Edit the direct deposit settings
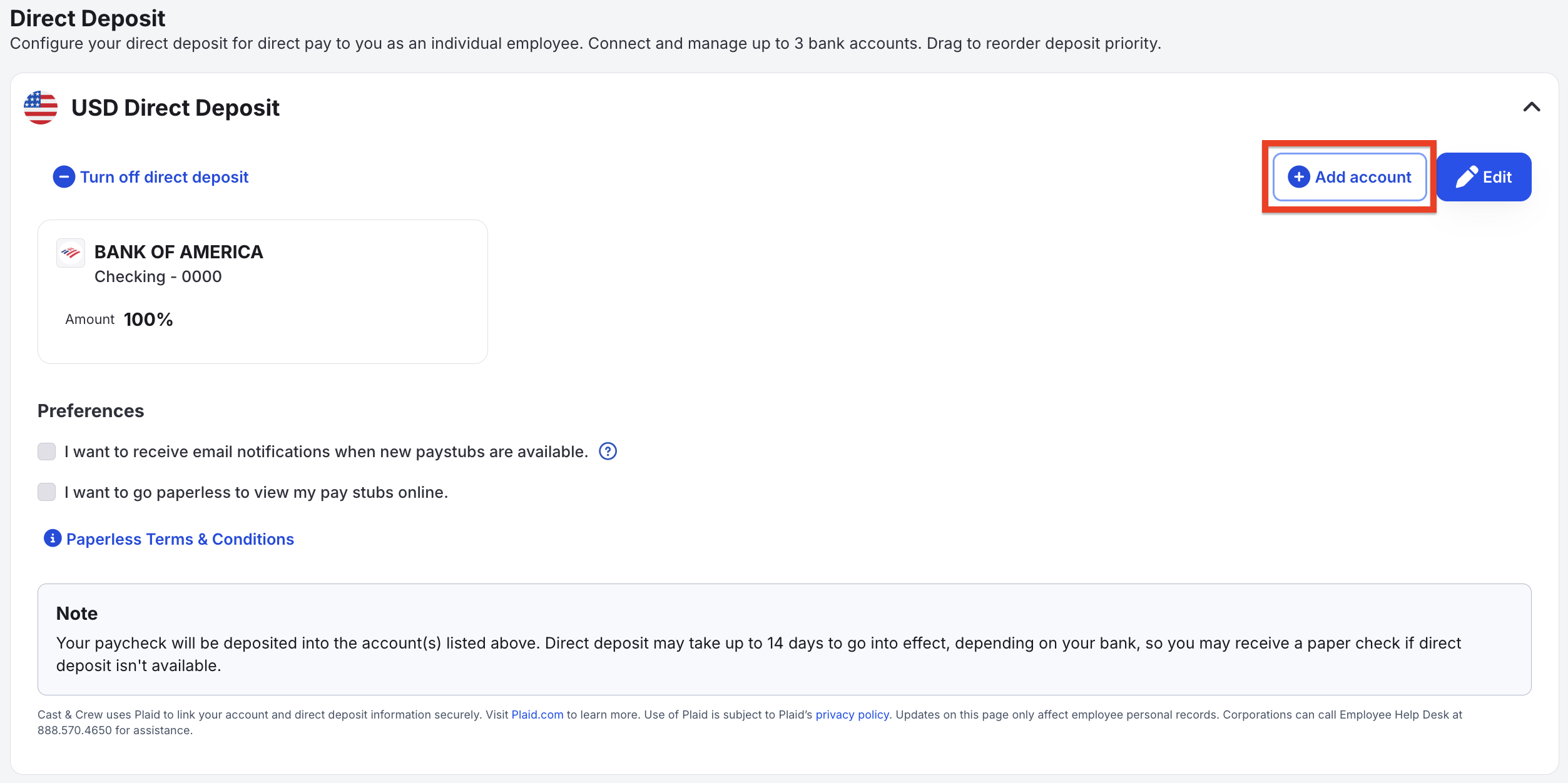This screenshot has height=783, width=1568. 1484,177
